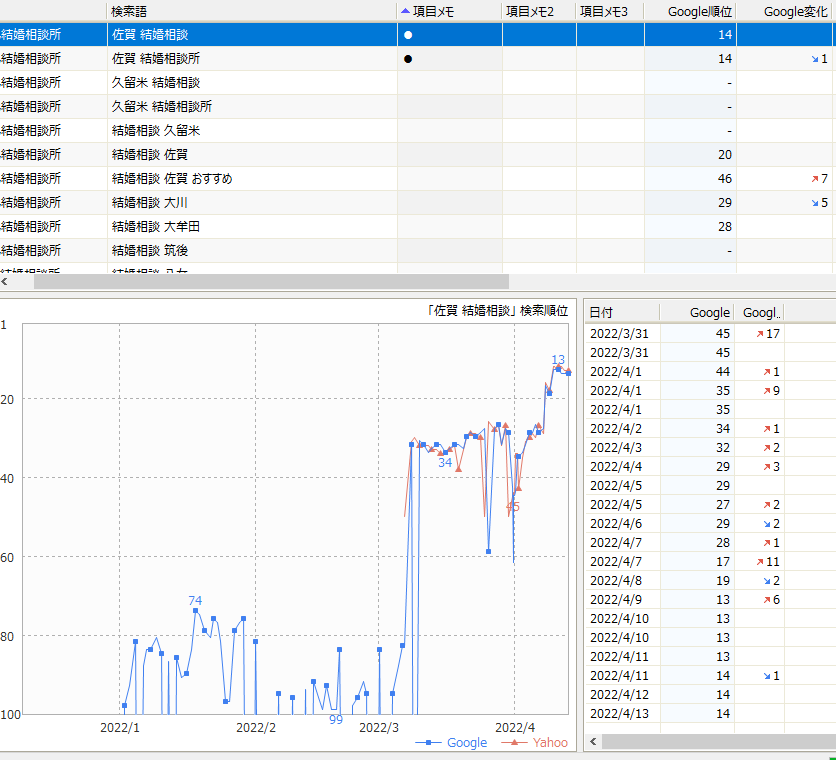
Task: Select the 2022/4/4 history row
Action: tap(710, 467)
